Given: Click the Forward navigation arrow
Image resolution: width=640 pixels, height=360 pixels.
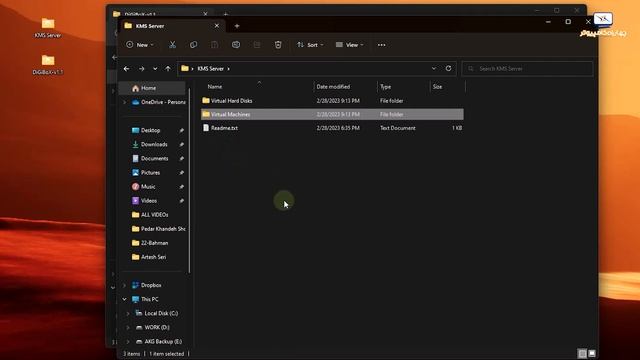Looking at the screenshot, I should (142, 69).
